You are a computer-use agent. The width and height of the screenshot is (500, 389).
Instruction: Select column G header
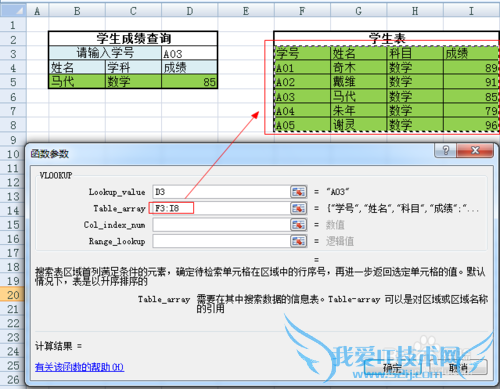tap(359, 11)
